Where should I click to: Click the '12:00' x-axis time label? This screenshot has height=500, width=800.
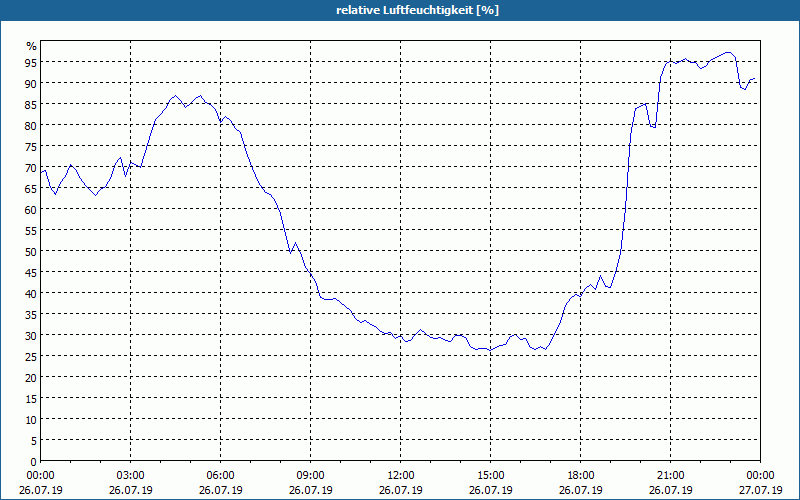401,476
